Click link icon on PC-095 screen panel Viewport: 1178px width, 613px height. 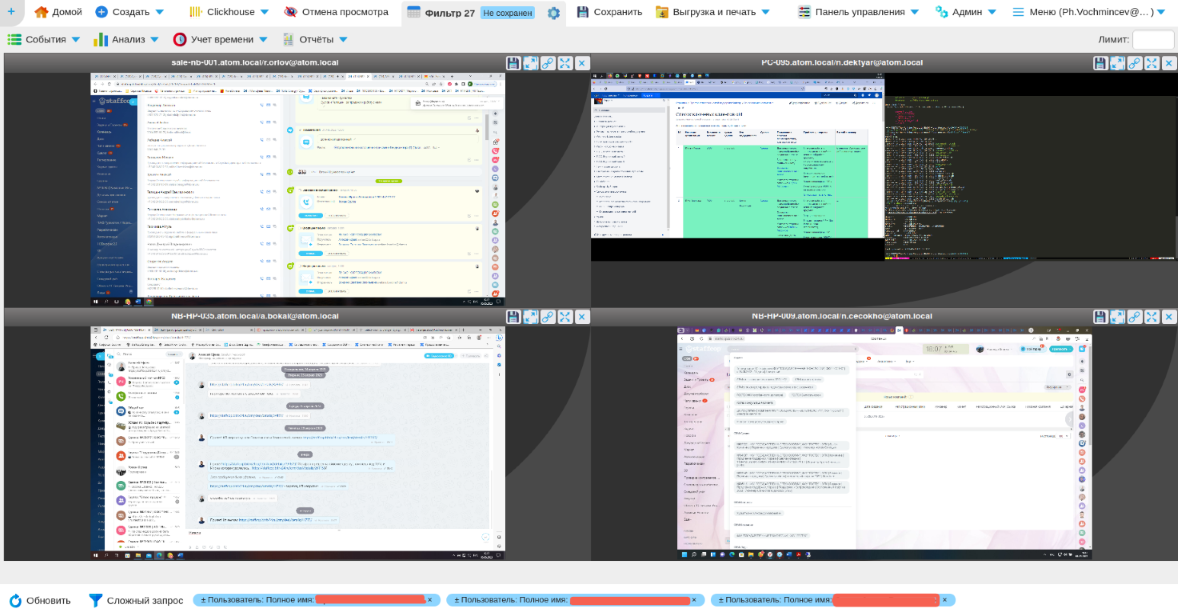pyautogui.click(x=1134, y=63)
